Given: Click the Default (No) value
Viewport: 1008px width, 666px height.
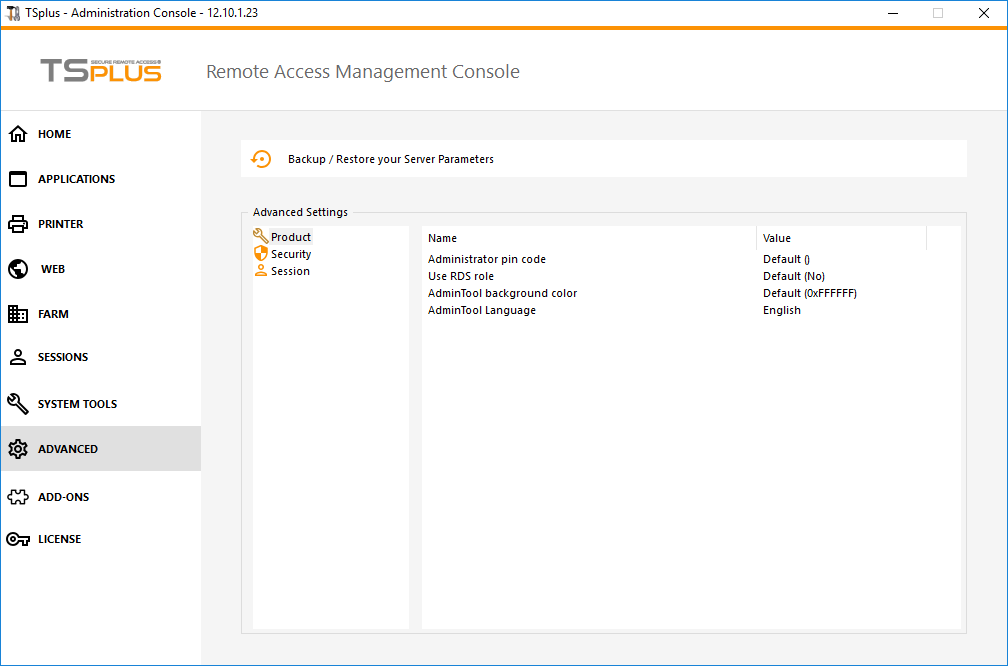Looking at the screenshot, I should tap(794, 276).
